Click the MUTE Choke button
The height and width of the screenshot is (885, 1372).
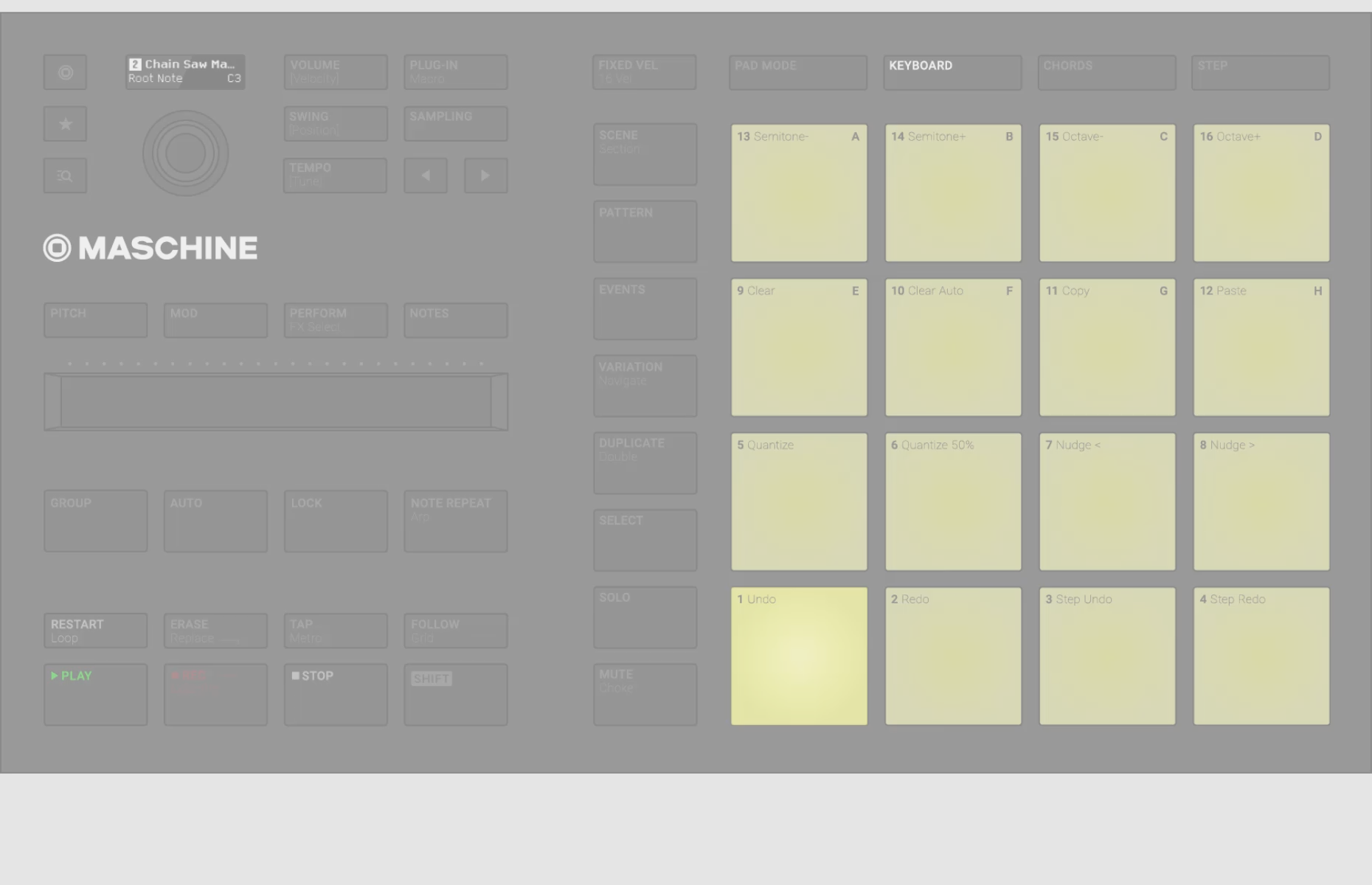pyautogui.click(x=645, y=695)
